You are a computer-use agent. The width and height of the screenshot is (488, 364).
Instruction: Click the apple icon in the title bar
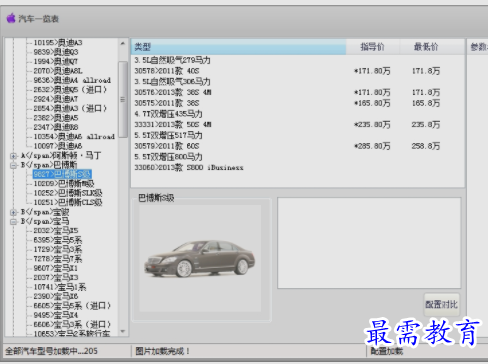point(11,18)
